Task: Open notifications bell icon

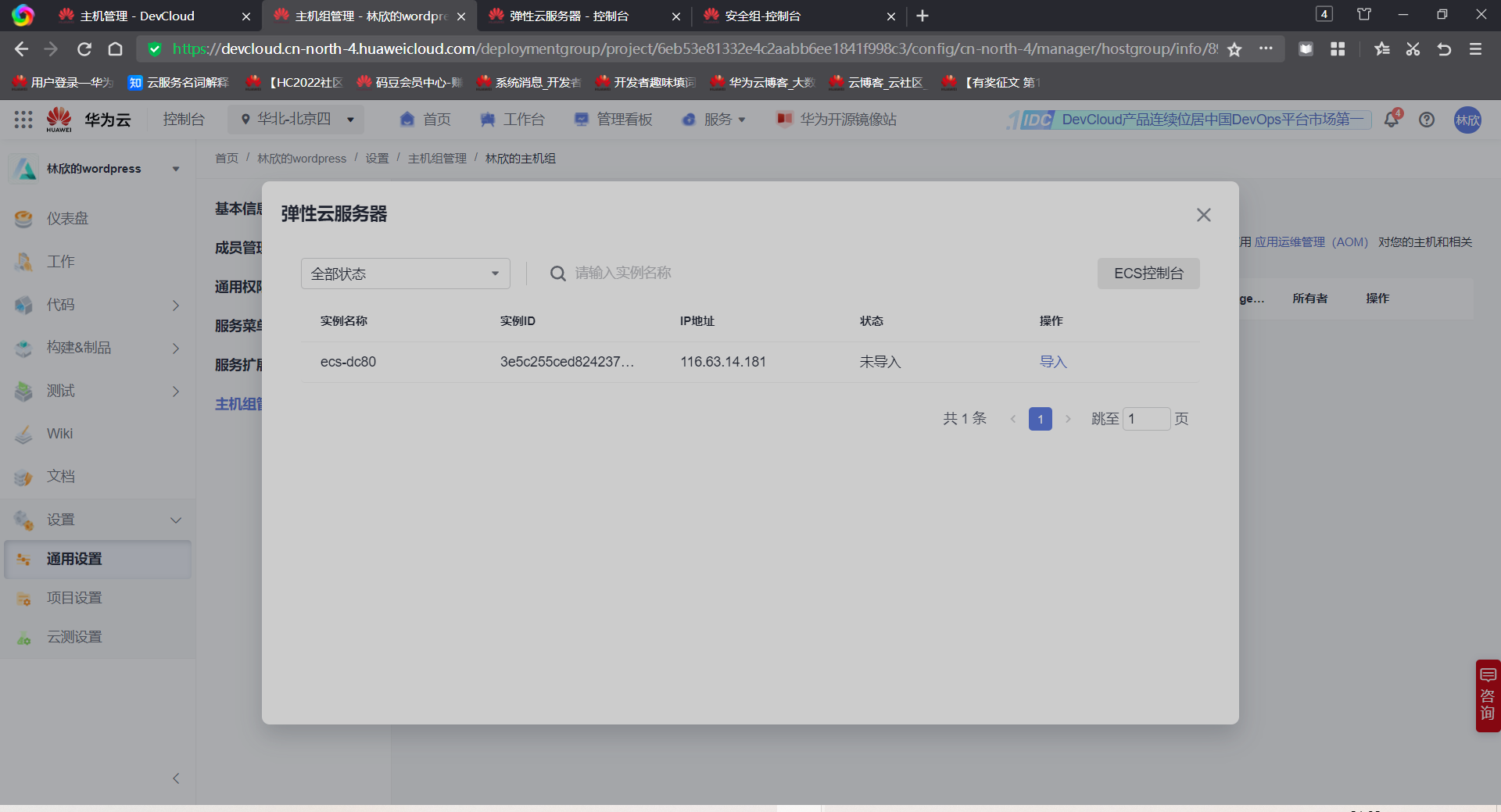Action: point(1392,120)
